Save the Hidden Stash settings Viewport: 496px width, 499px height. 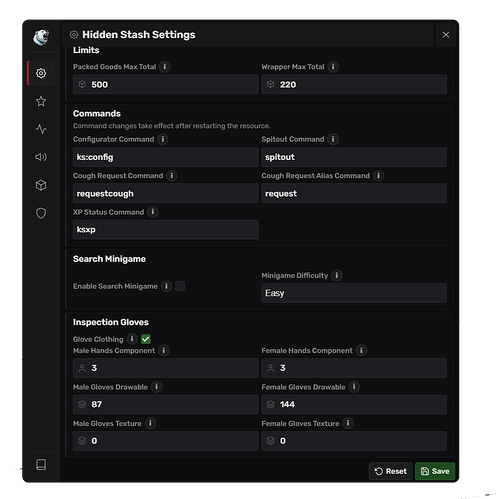click(435, 471)
